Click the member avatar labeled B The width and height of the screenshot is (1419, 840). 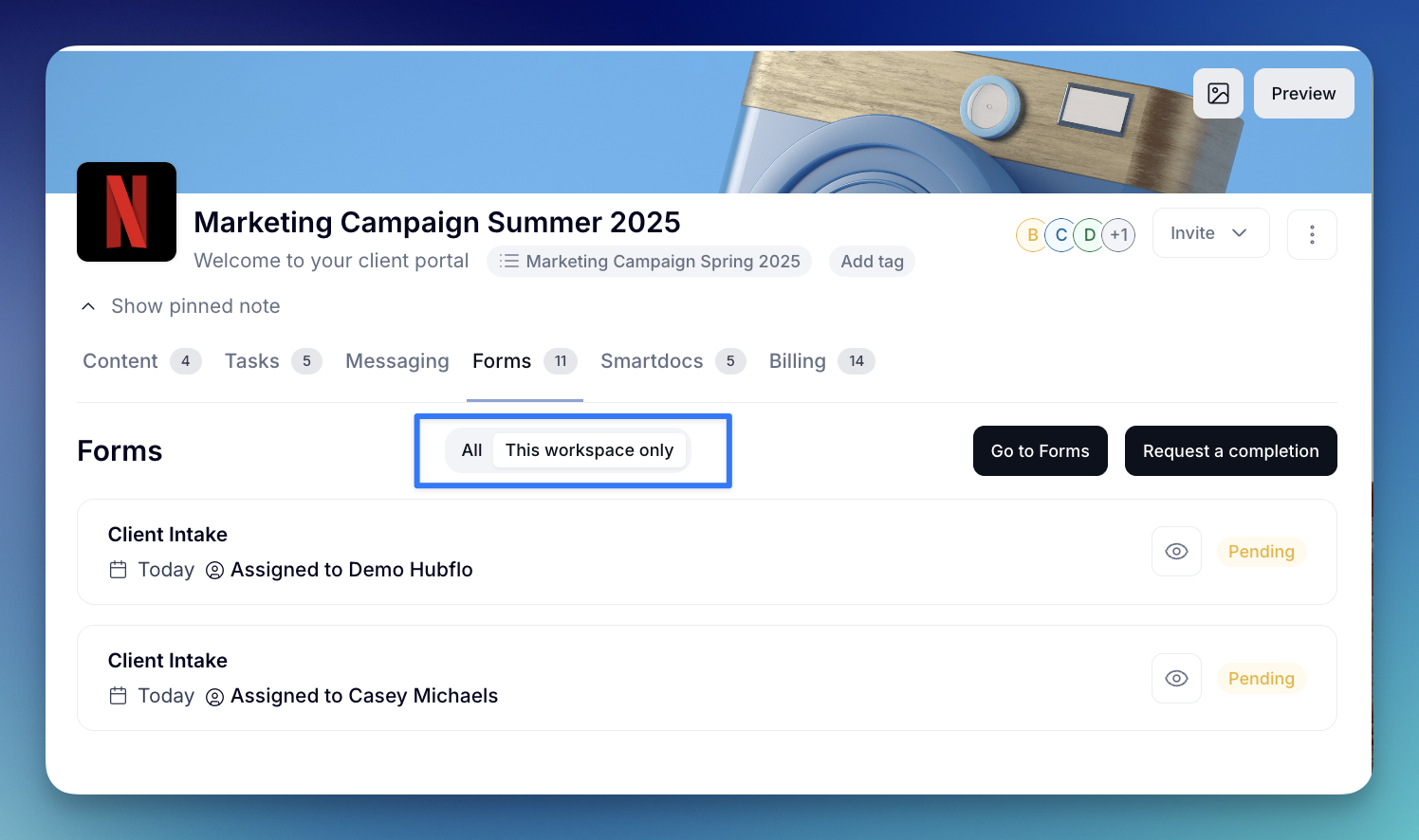coord(1032,235)
